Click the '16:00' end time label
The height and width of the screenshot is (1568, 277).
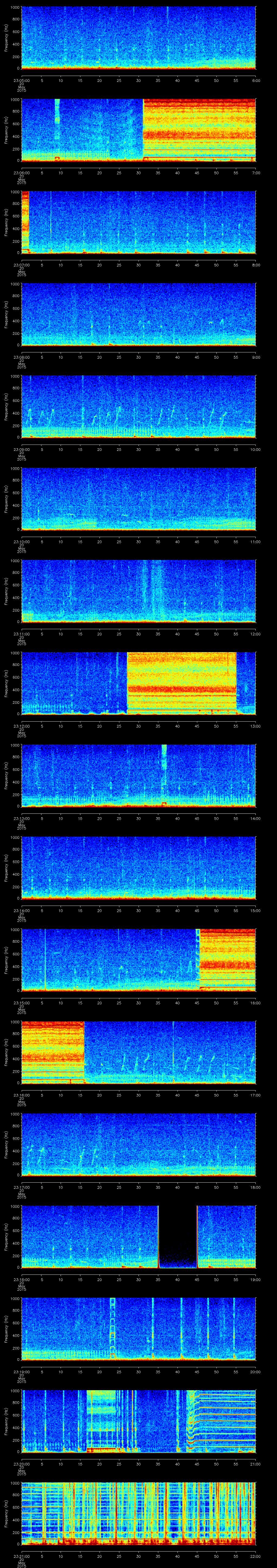(255, 1003)
